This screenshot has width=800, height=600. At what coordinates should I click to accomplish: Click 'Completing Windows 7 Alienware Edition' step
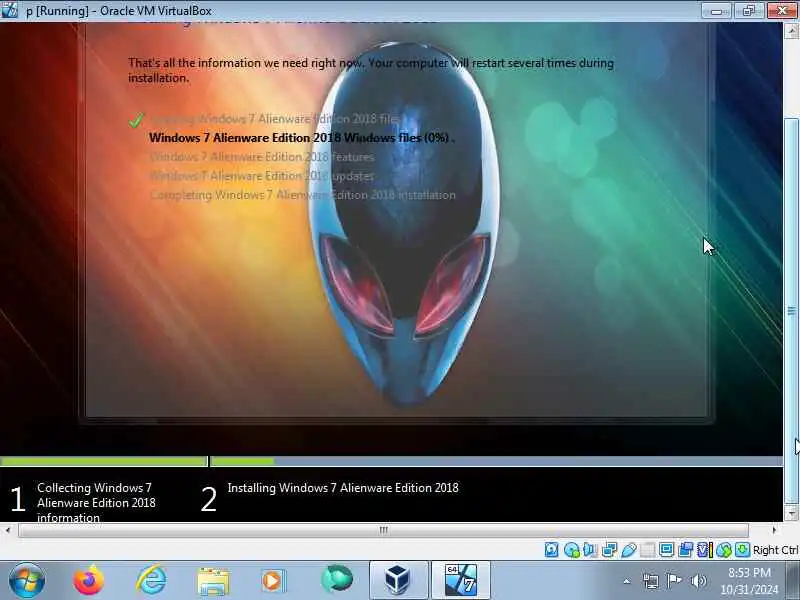point(303,195)
